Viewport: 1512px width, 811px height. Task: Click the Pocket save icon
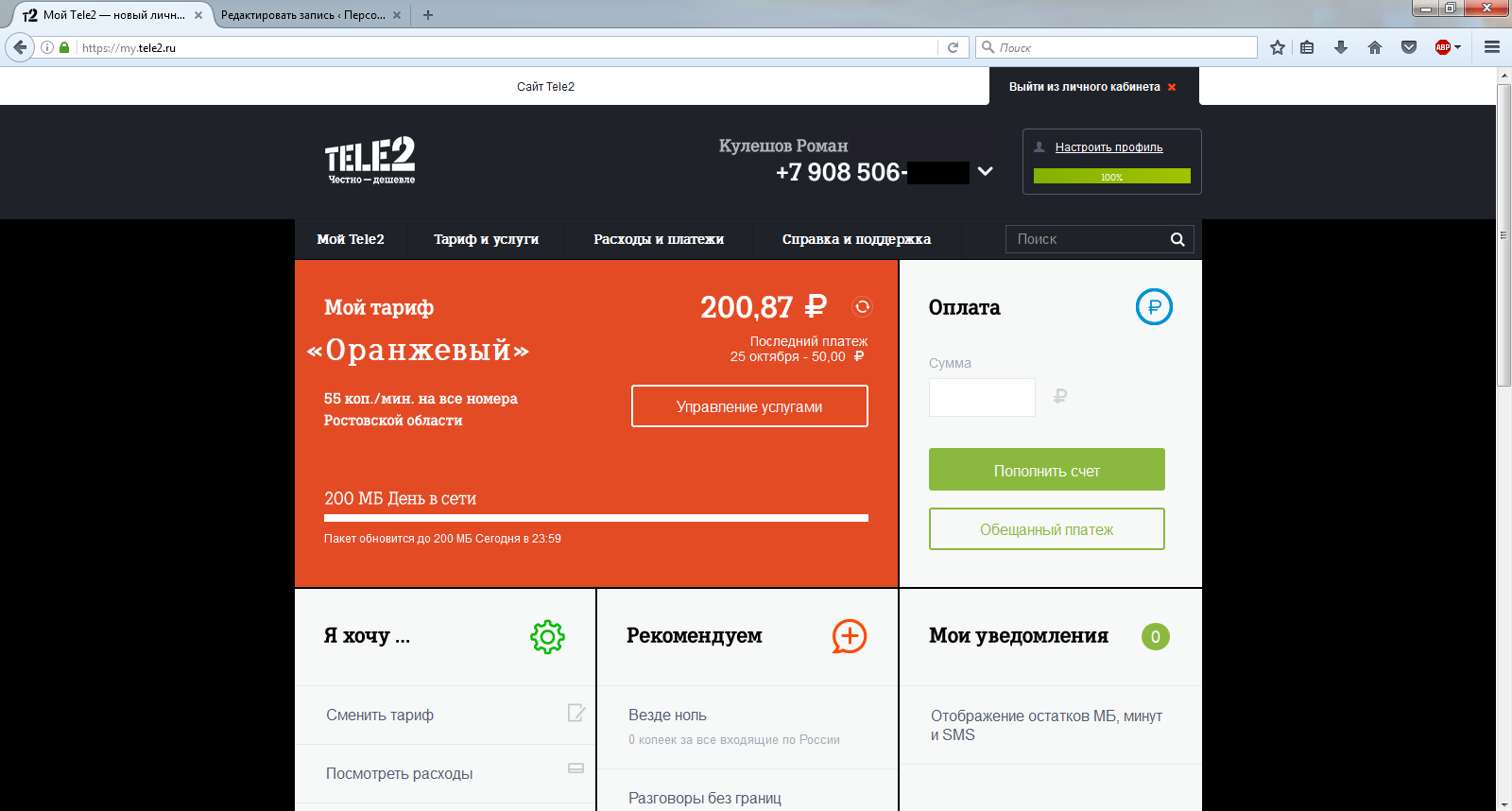[1409, 47]
